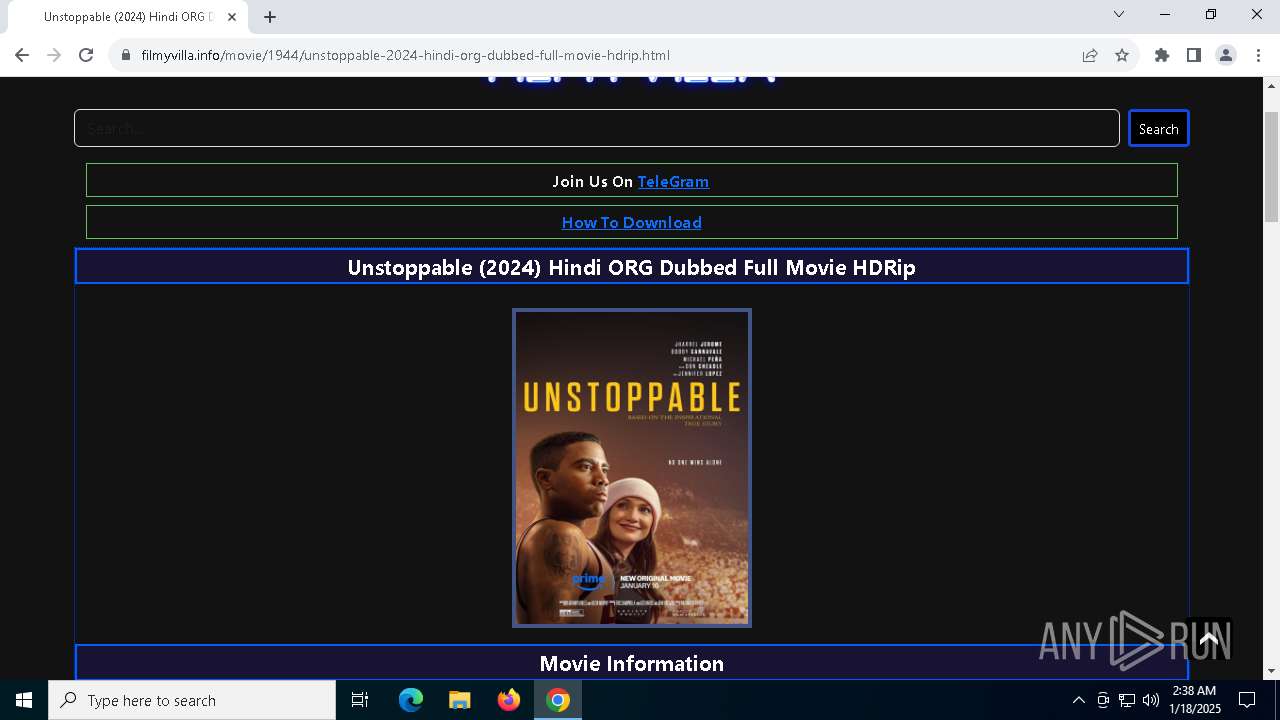This screenshot has width=1280, height=720.
Task: Launch Firefox from taskbar
Action: coord(509,700)
